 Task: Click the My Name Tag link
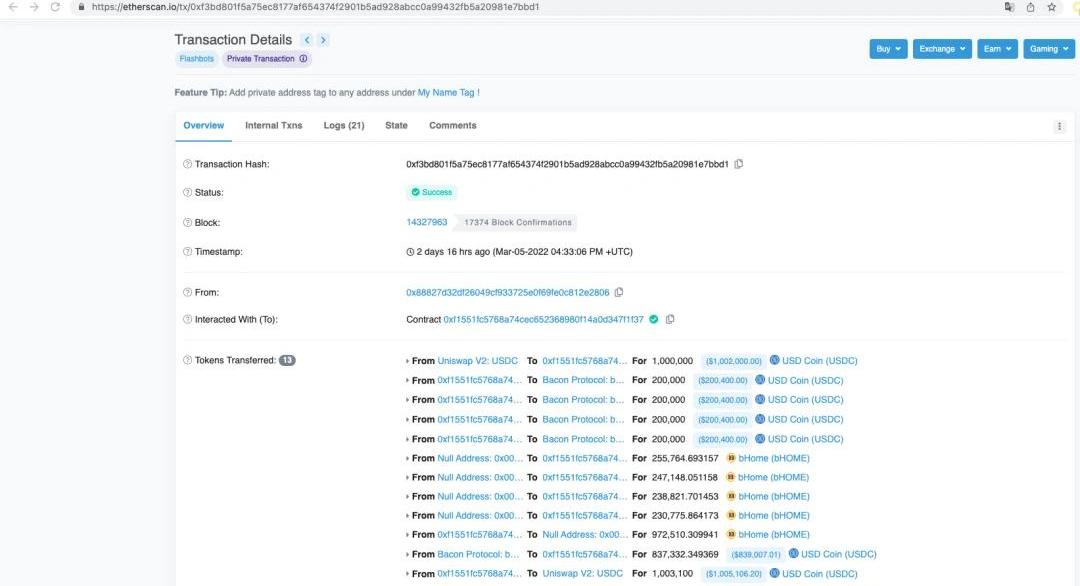(x=446, y=93)
